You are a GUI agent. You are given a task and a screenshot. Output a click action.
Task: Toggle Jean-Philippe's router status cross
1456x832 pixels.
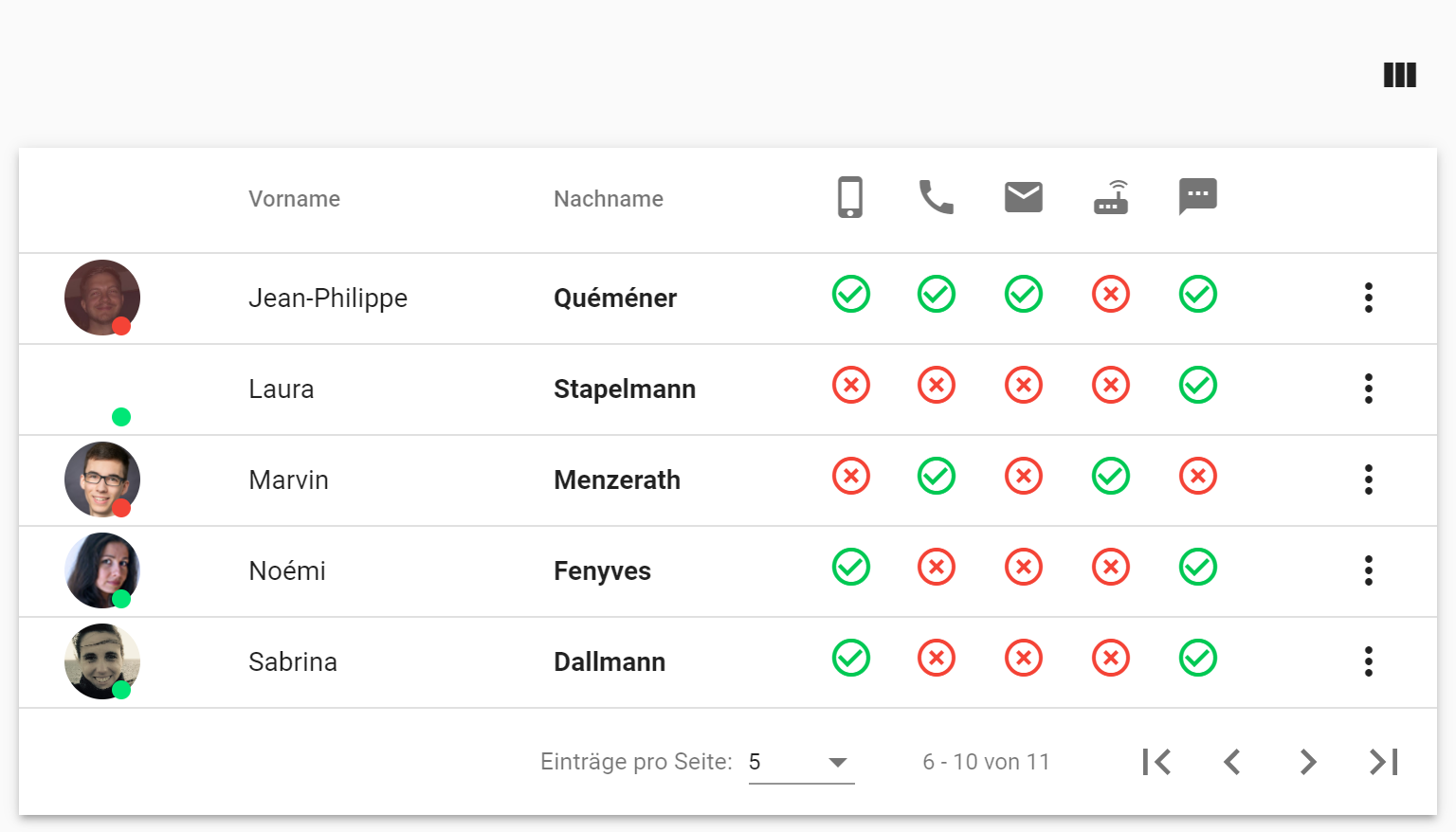(1111, 295)
